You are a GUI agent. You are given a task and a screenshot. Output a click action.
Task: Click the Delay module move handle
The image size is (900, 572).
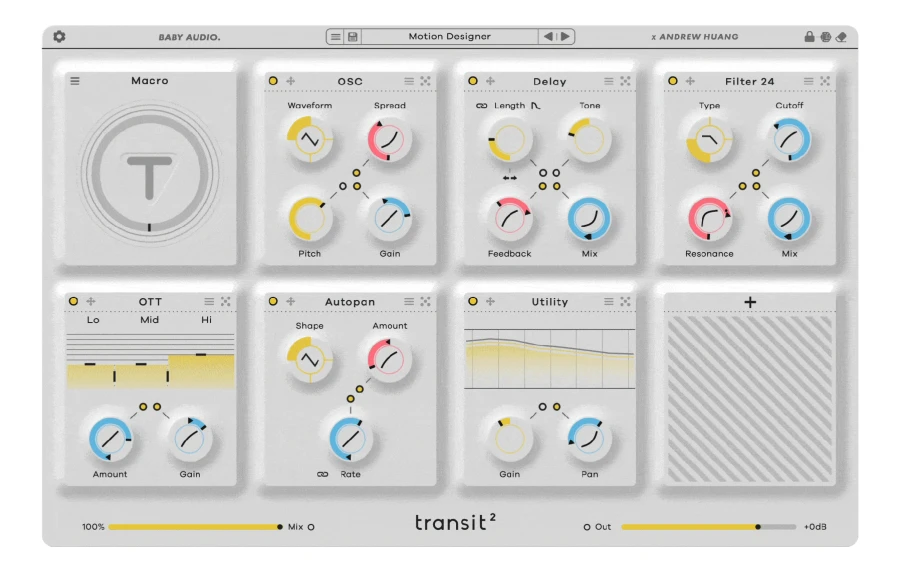pyautogui.click(x=491, y=81)
